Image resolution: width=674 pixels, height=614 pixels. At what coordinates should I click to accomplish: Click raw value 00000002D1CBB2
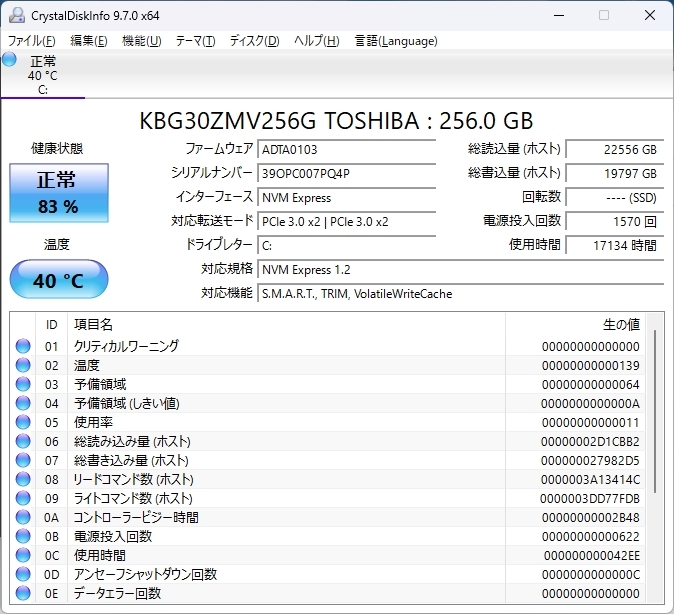[x=590, y=442]
